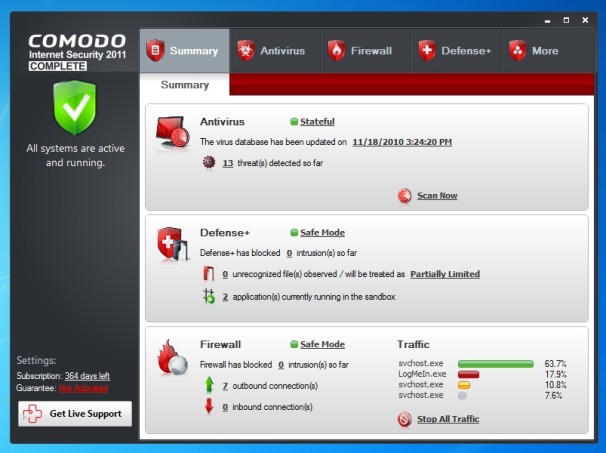Screen dimensions: 606x453
Task: Click the Not Activated guarantee link
Action: click(x=83, y=388)
